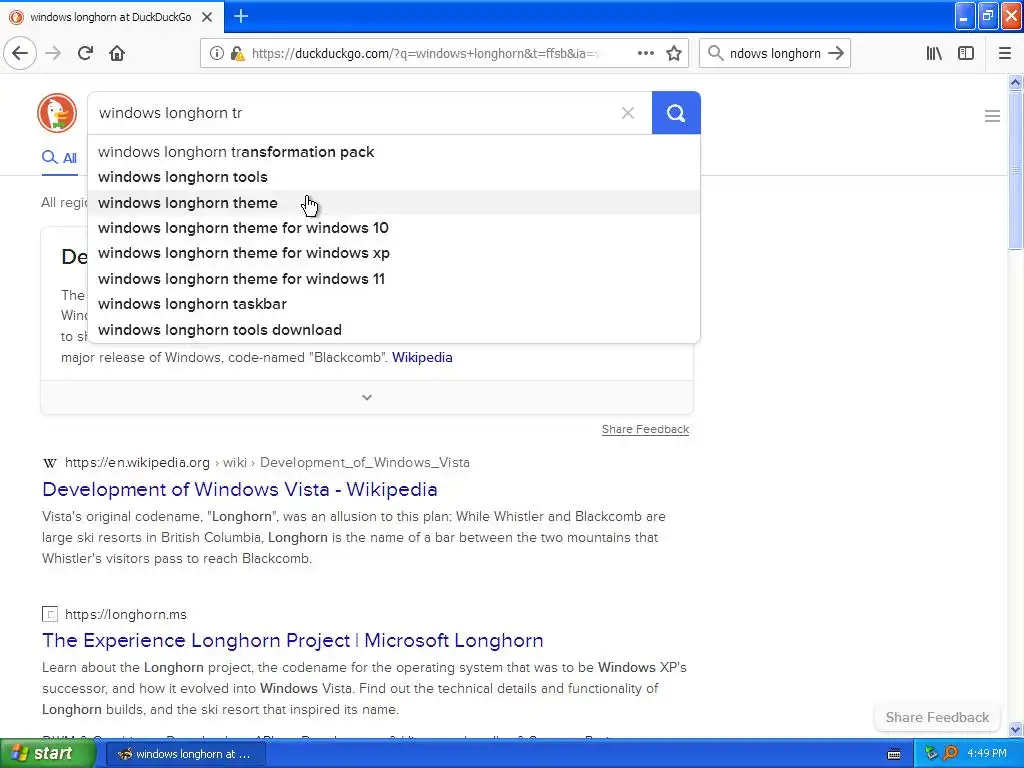This screenshot has width=1024, height=768.
Task: Open page actions three-dot menu
Action: tap(645, 54)
